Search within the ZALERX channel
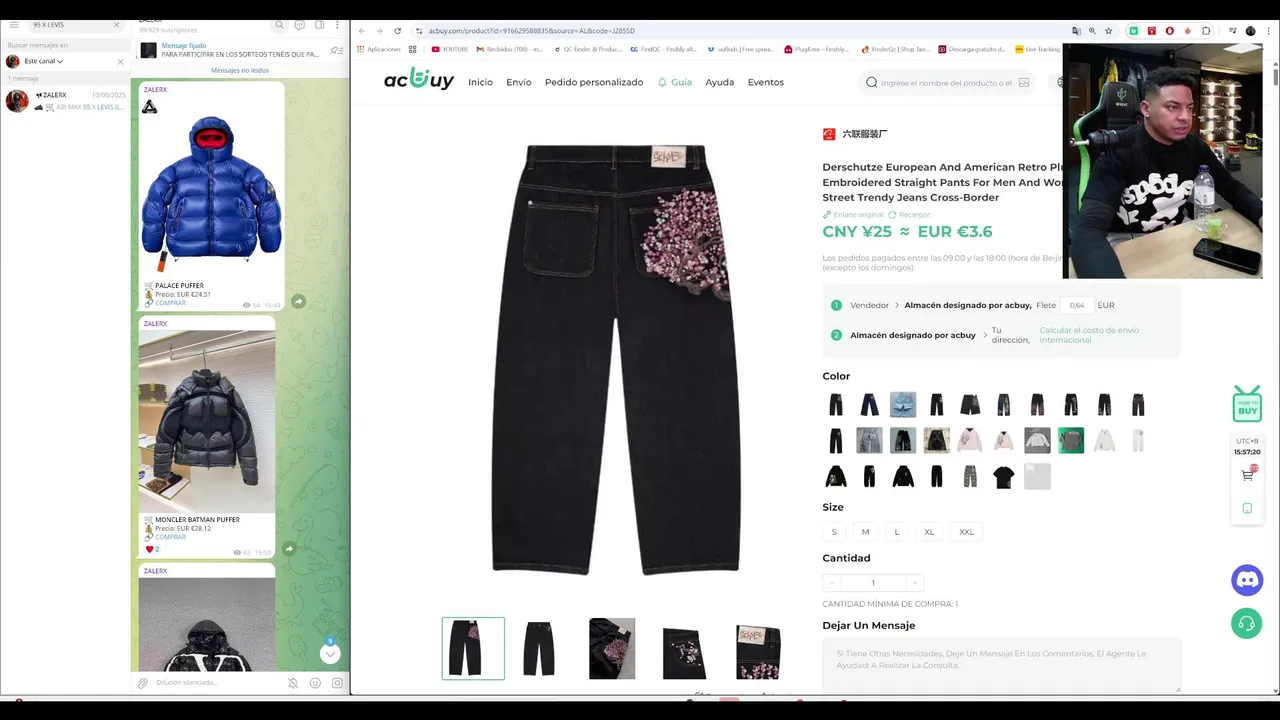This screenshot has width=1280, height=720. (x=279, y=25)
